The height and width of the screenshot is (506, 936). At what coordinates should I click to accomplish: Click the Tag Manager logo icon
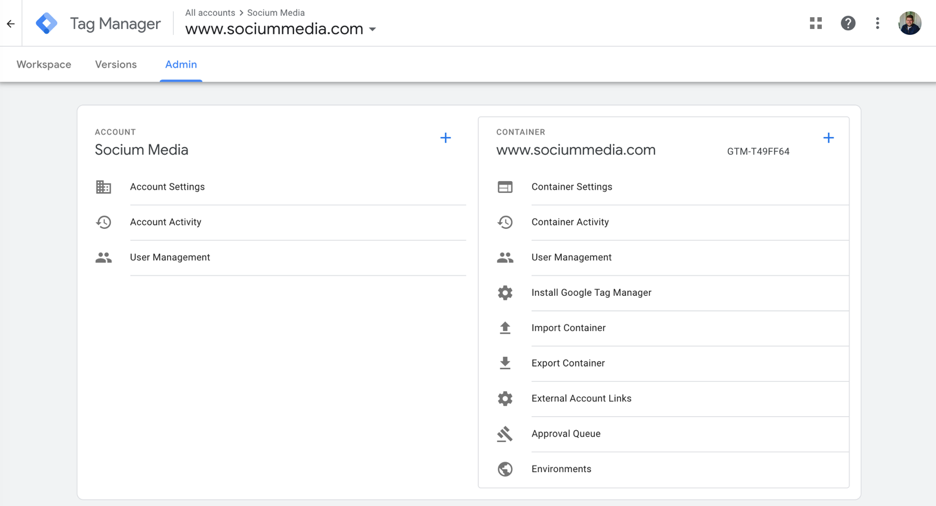[x=47, y=23]
